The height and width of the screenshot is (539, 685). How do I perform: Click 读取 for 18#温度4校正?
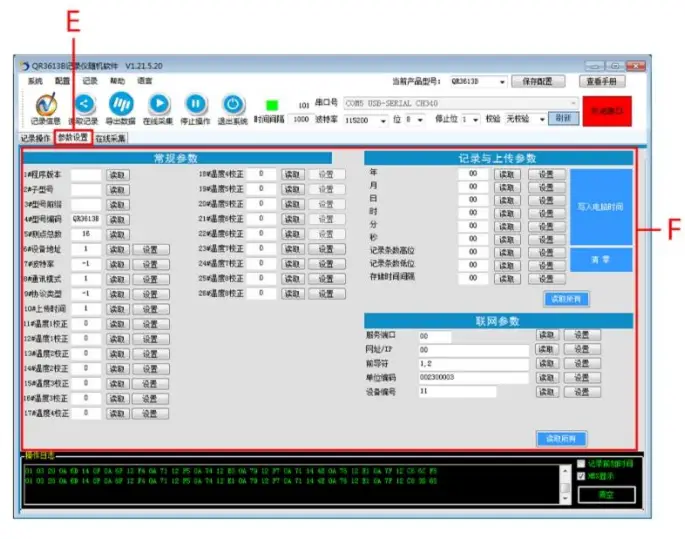tap(292, 175)
